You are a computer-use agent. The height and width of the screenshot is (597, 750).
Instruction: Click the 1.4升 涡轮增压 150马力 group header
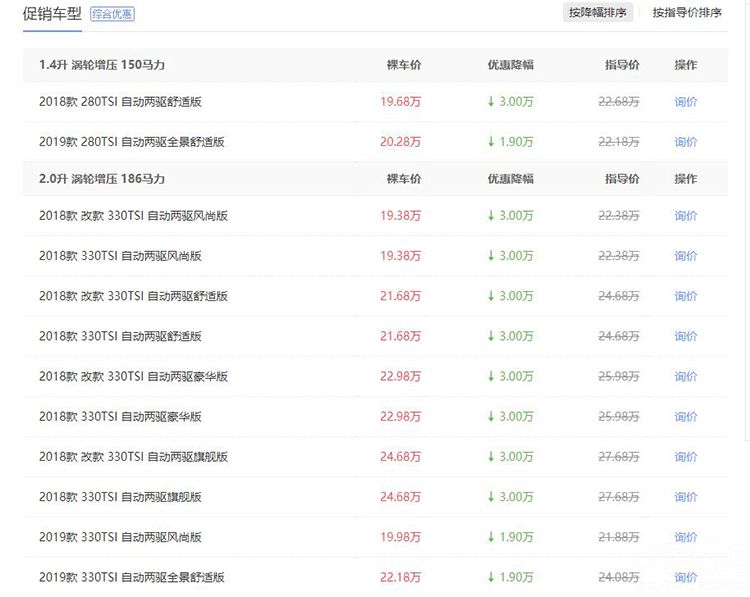tap(102, 65)
